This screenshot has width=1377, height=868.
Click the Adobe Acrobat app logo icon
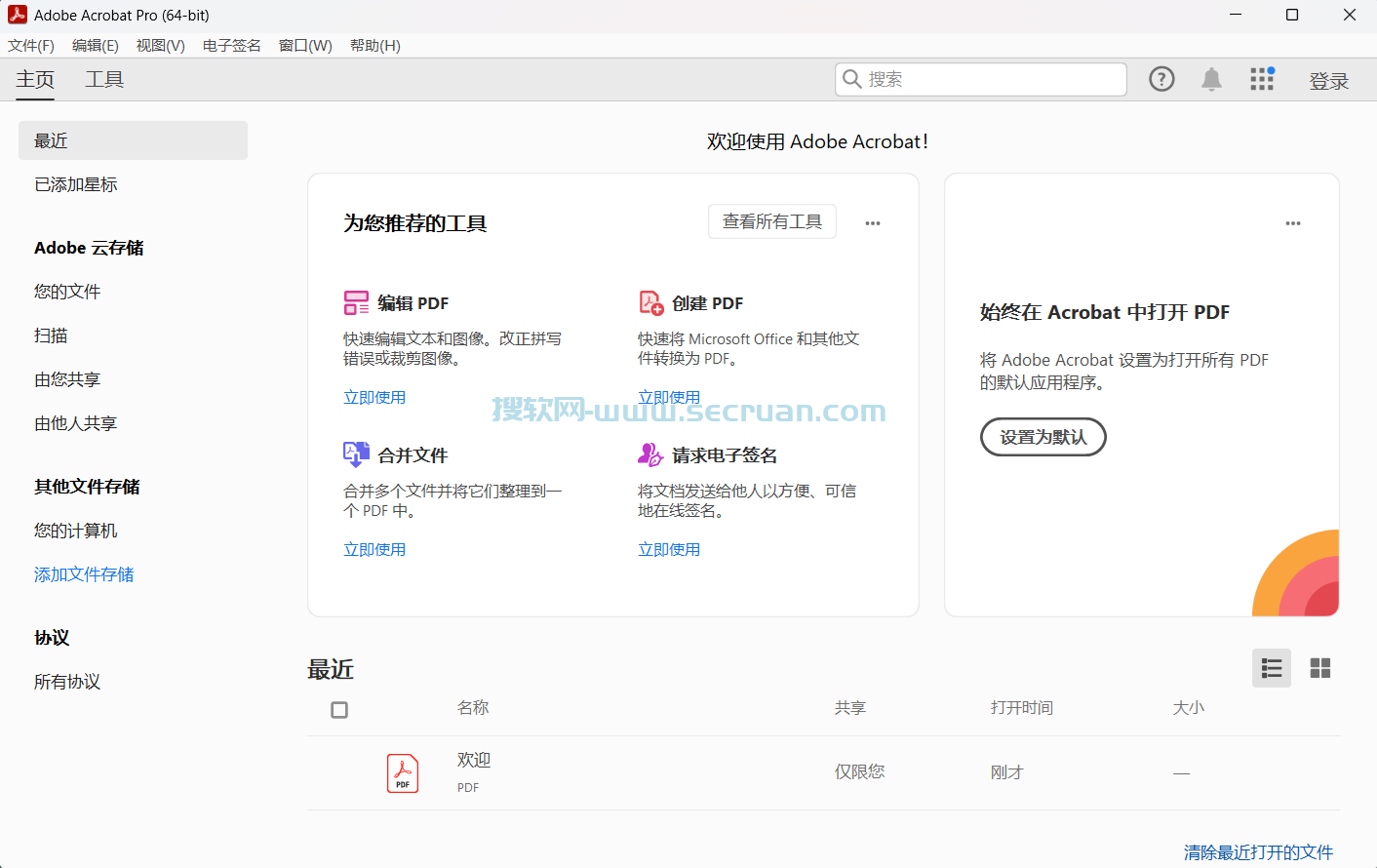[x=18, y=15]
